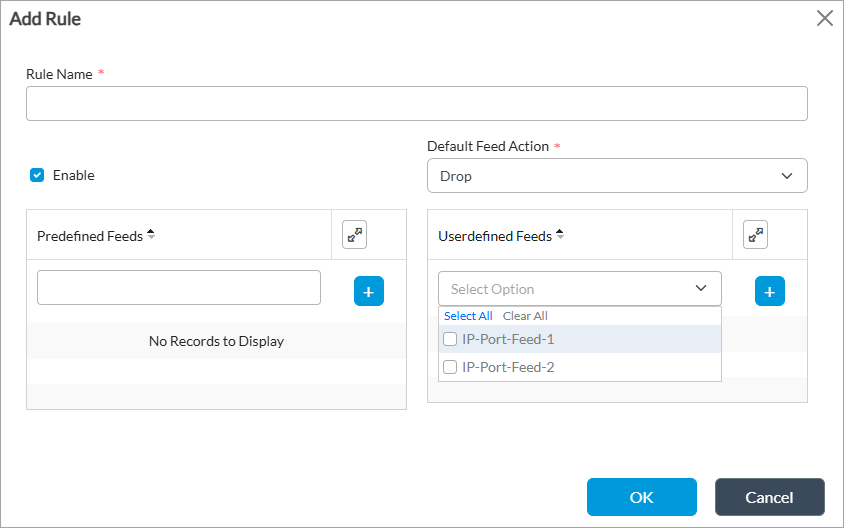844x528 pixels.
Task: Click the Userdefined Feeds column header
Action: coord(494,236)
